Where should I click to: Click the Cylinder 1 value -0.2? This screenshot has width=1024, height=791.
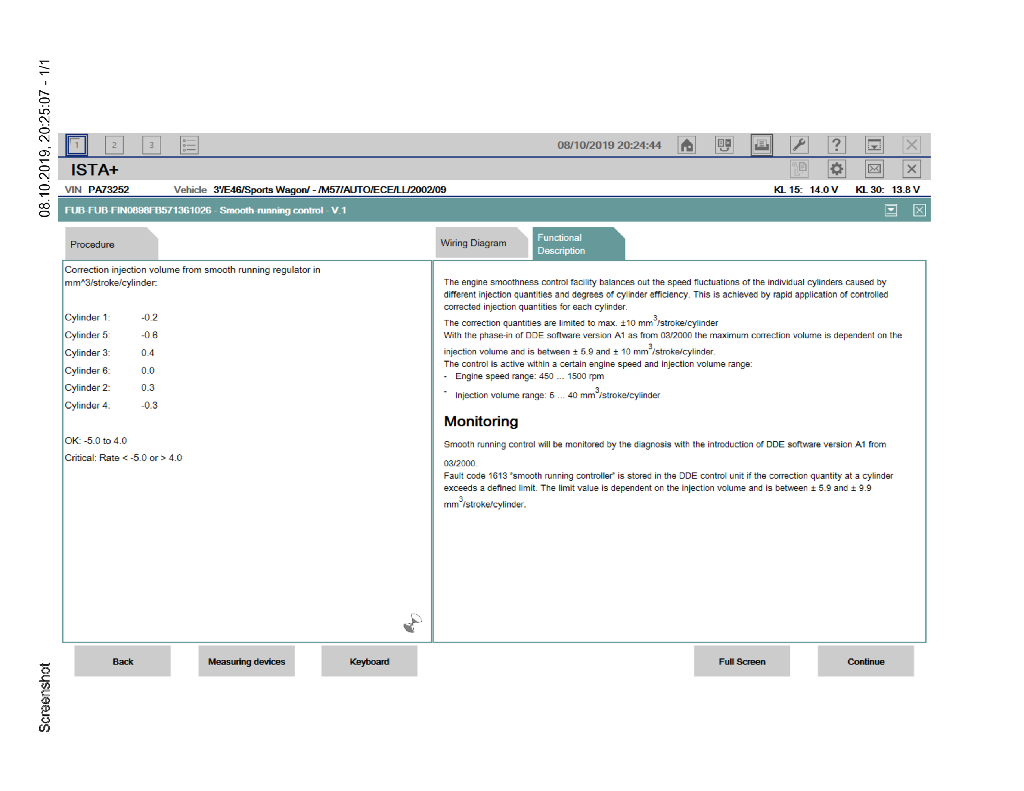point(150,317)
